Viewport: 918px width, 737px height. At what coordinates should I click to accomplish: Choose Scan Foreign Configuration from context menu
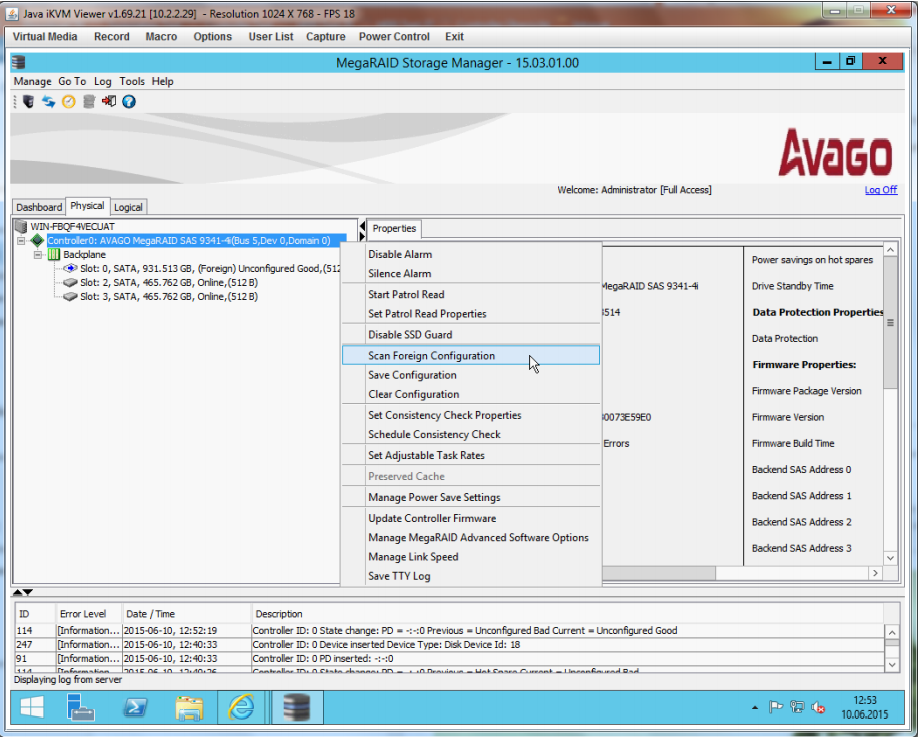431,355
